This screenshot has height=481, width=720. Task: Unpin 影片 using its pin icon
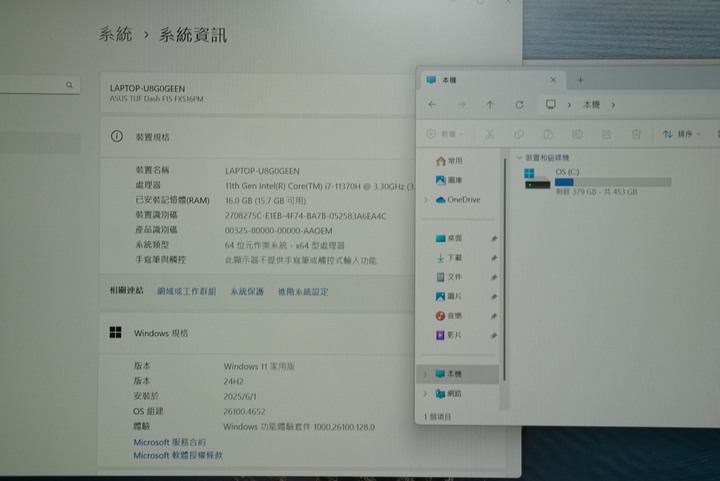pyautogui.click(x=494, y=336)
